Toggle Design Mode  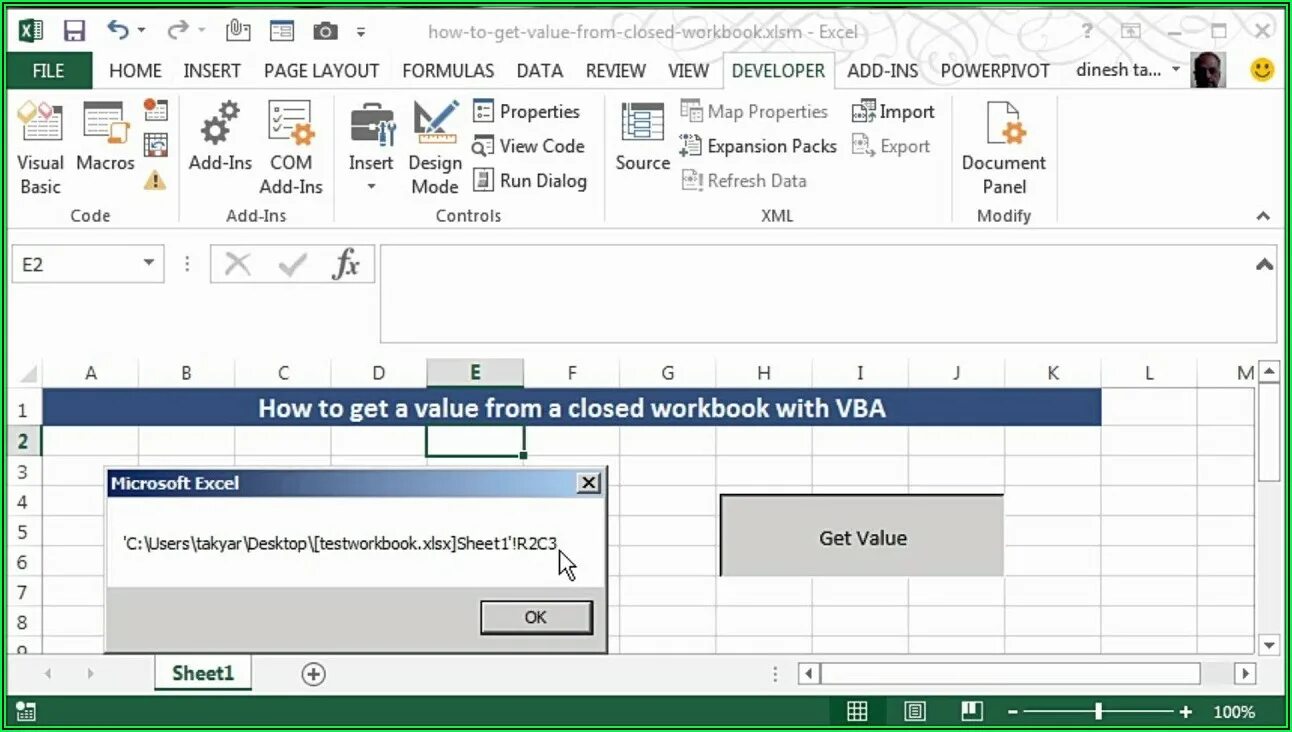coord(435,148)
